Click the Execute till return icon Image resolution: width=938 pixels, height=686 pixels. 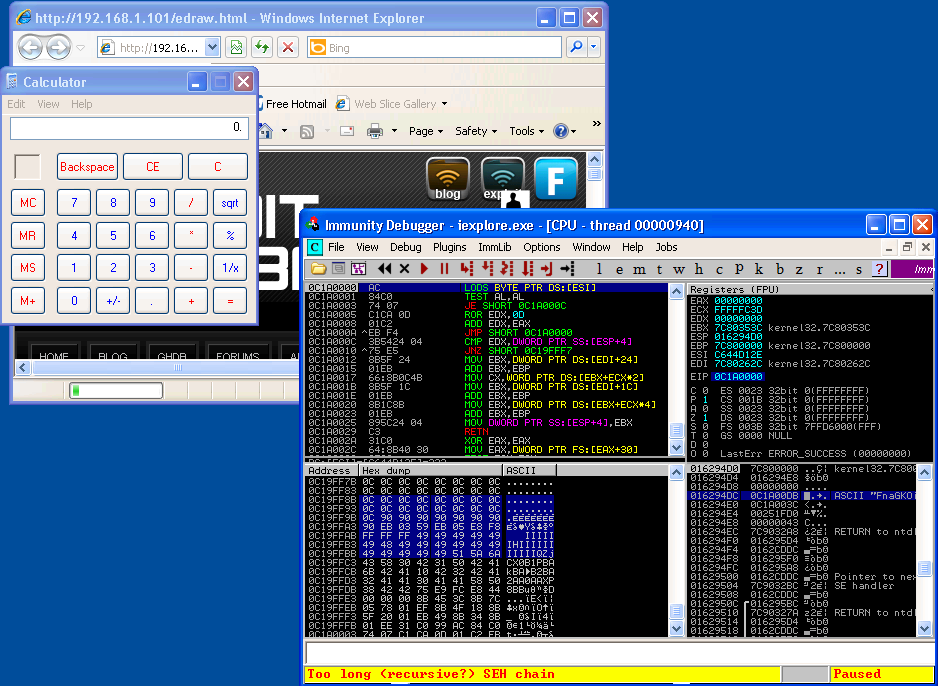pos(547,269)
